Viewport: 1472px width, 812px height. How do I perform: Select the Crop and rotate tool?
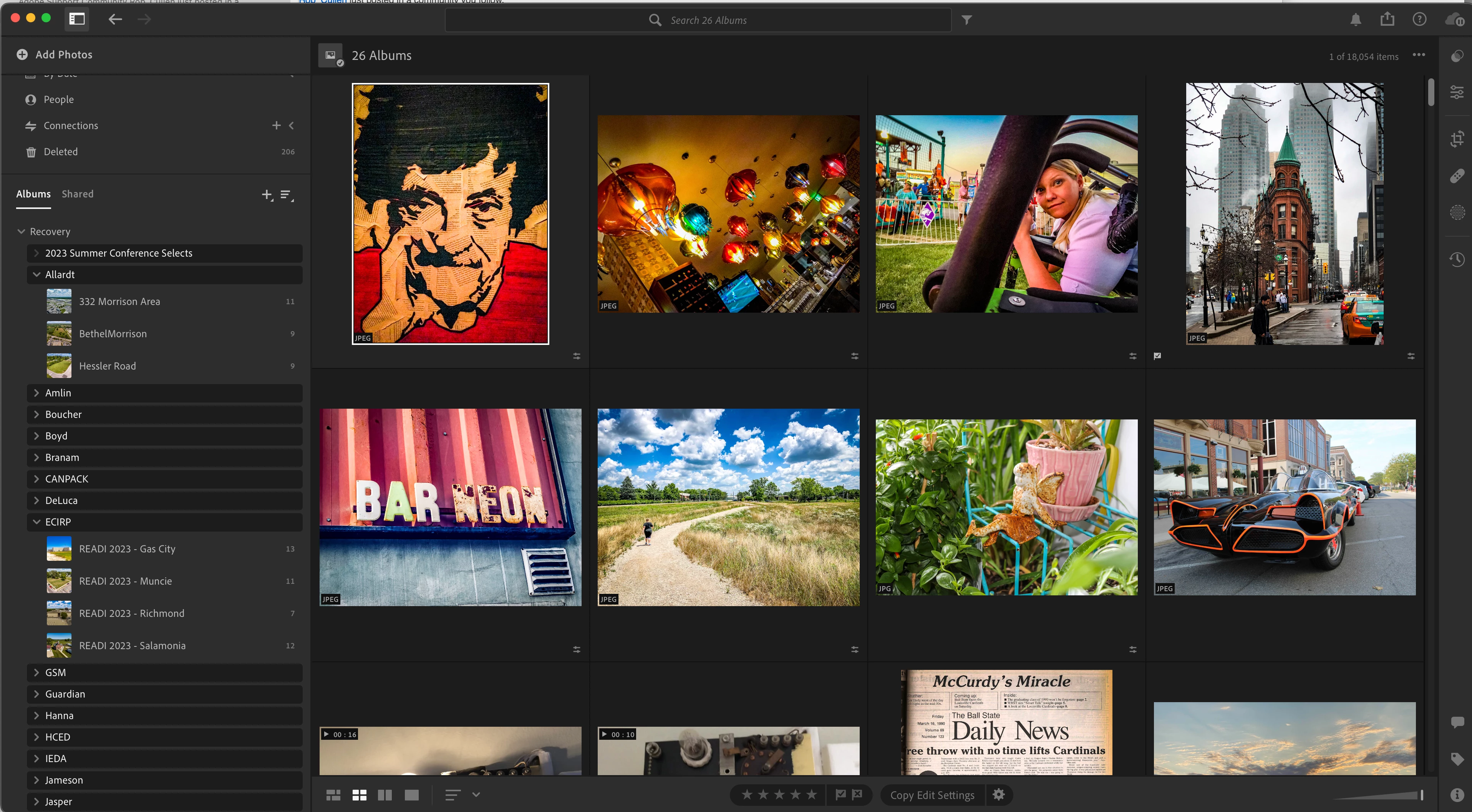pos(1457,138)
